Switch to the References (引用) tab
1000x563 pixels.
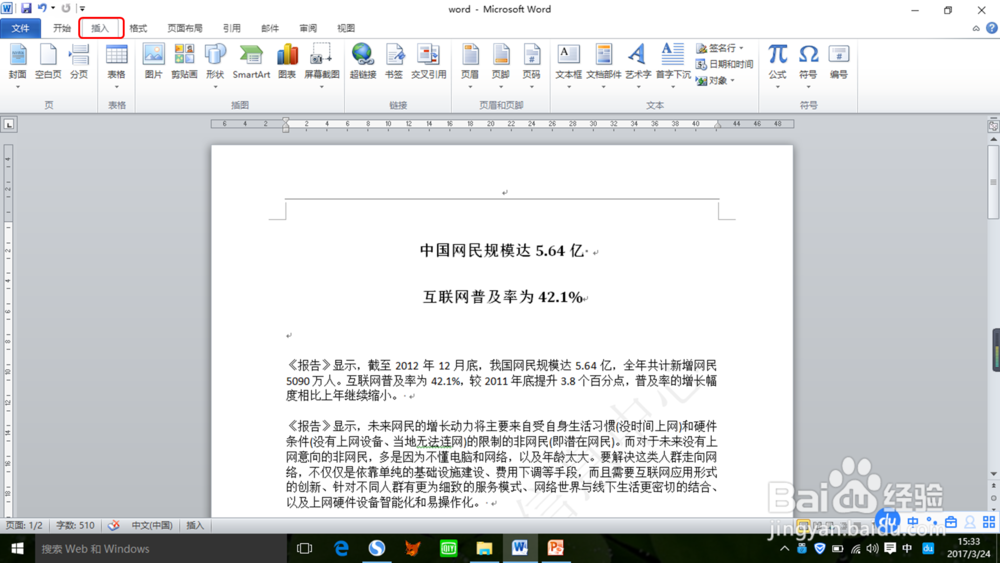click(232, 28)
